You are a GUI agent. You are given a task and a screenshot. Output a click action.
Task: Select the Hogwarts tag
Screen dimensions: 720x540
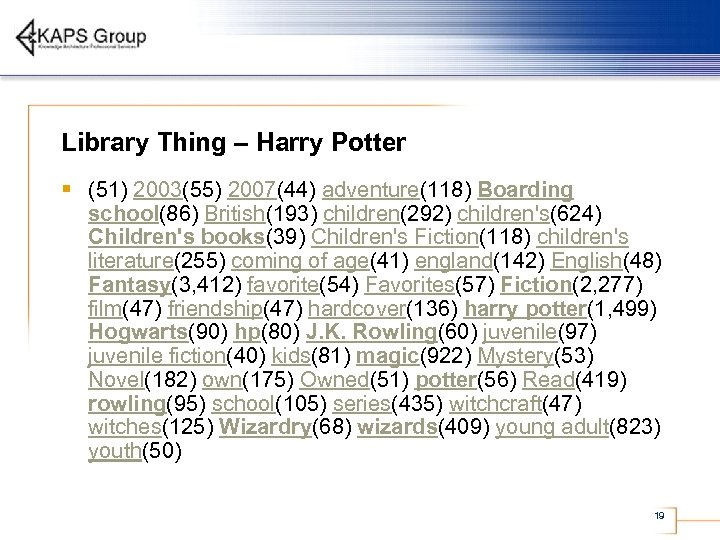click(138, 332)
